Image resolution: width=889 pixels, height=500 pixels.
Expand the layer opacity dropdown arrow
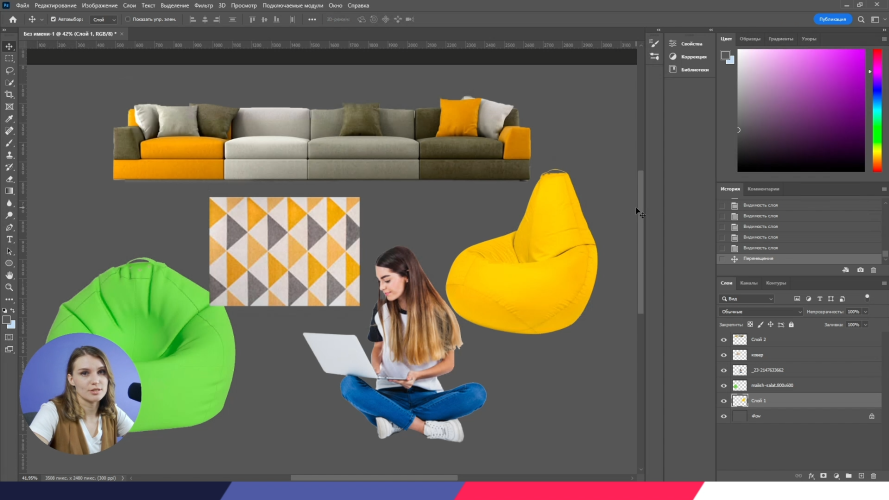[866, 312]
